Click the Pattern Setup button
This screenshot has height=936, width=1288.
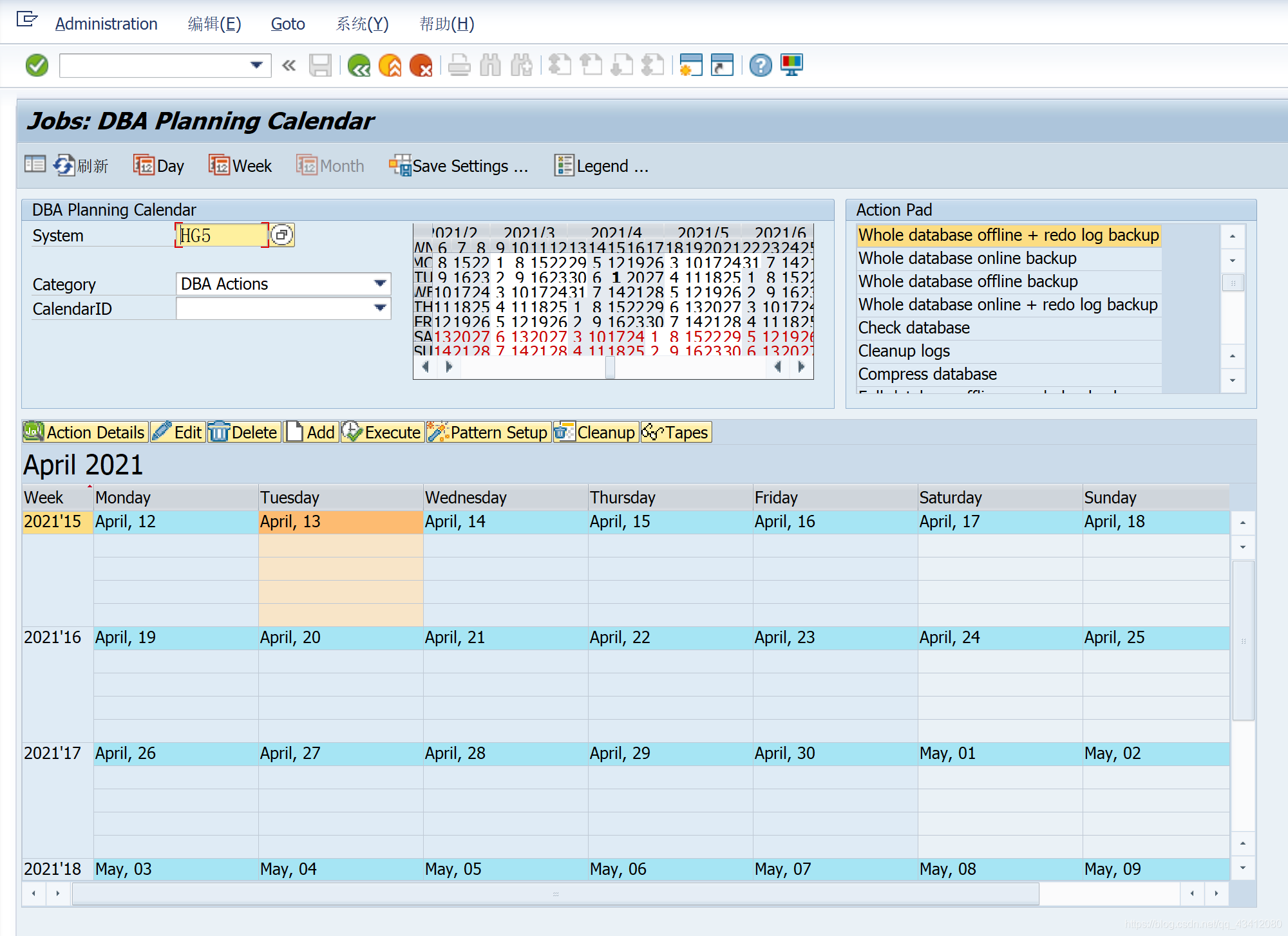pos(488,433)
